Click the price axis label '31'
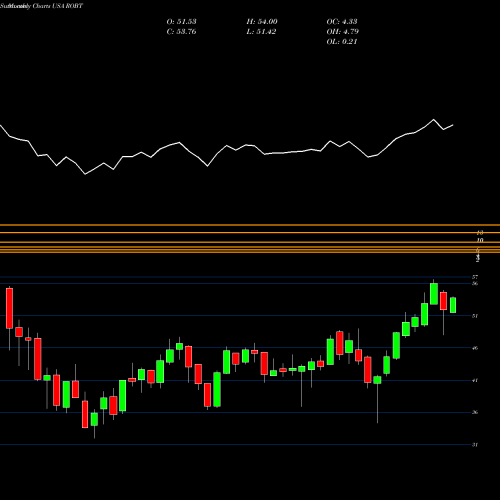Image resolution: width=500 pixels, height=500 pixels. pyautogui.click(x=475, y=445)
